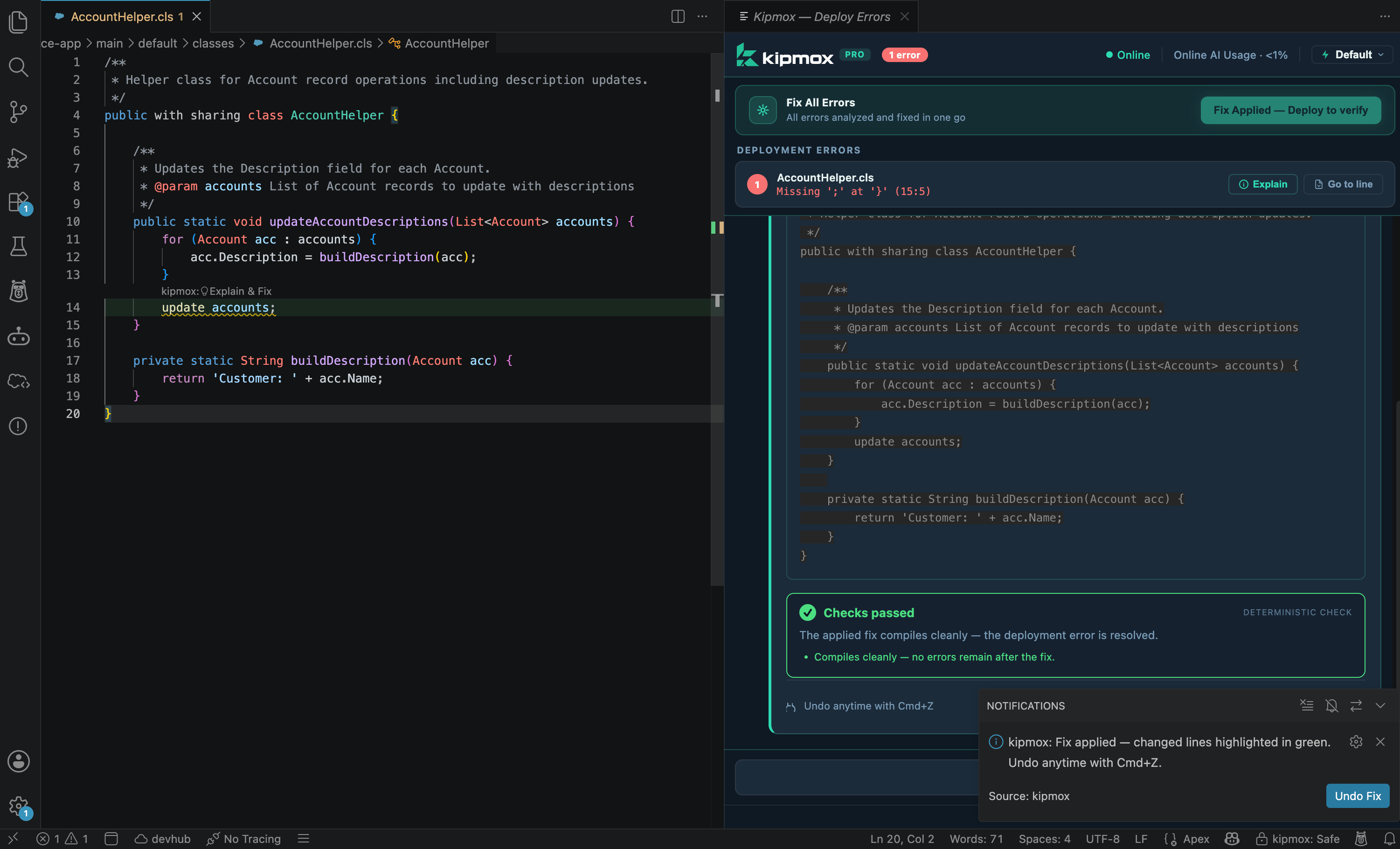Viewport: 1400px width, 849px height.
Task: Click Fix Applied — Deploy to verify
Action: tap(1291, 110)
